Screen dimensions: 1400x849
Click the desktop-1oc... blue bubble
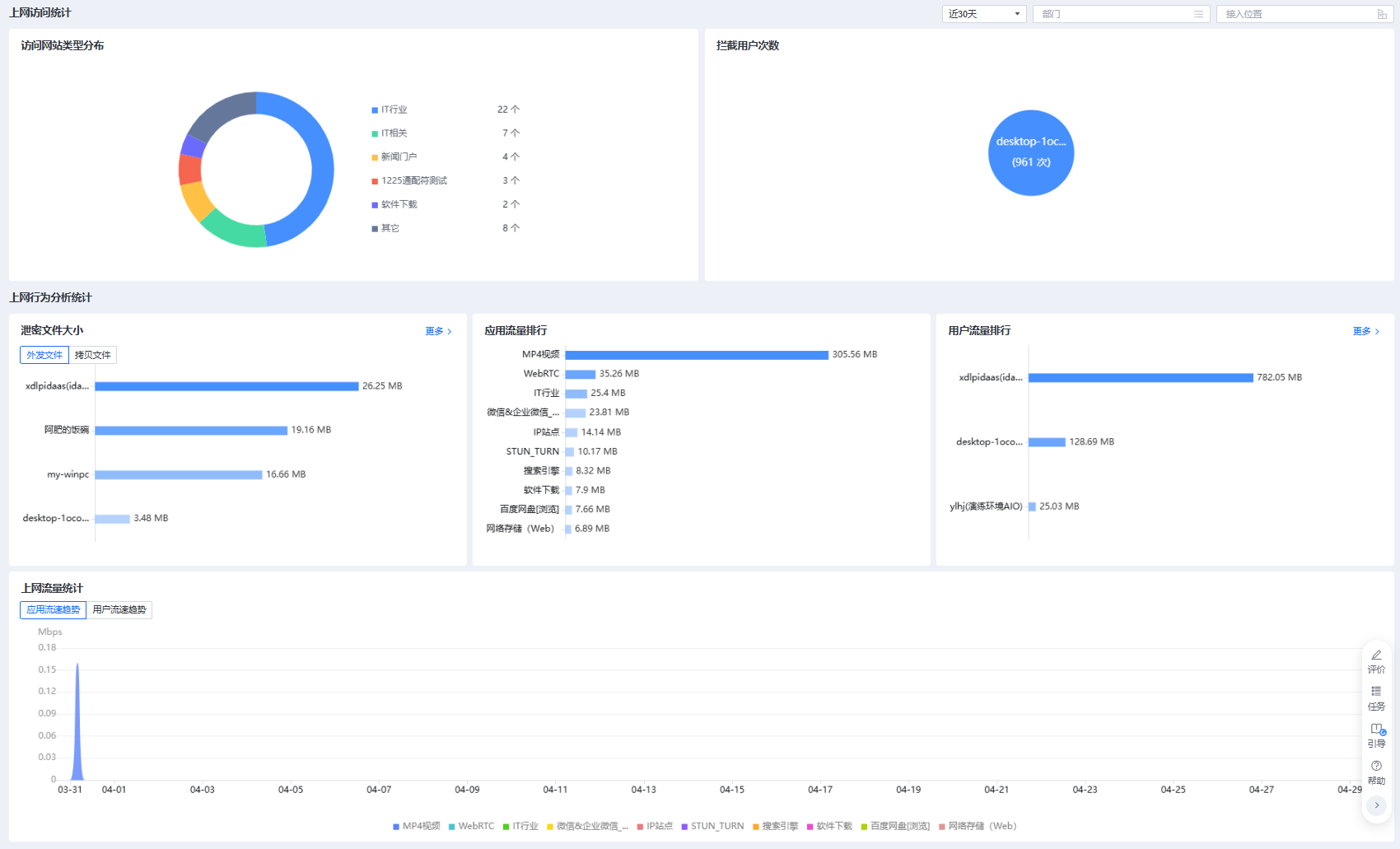[1030, 153]
